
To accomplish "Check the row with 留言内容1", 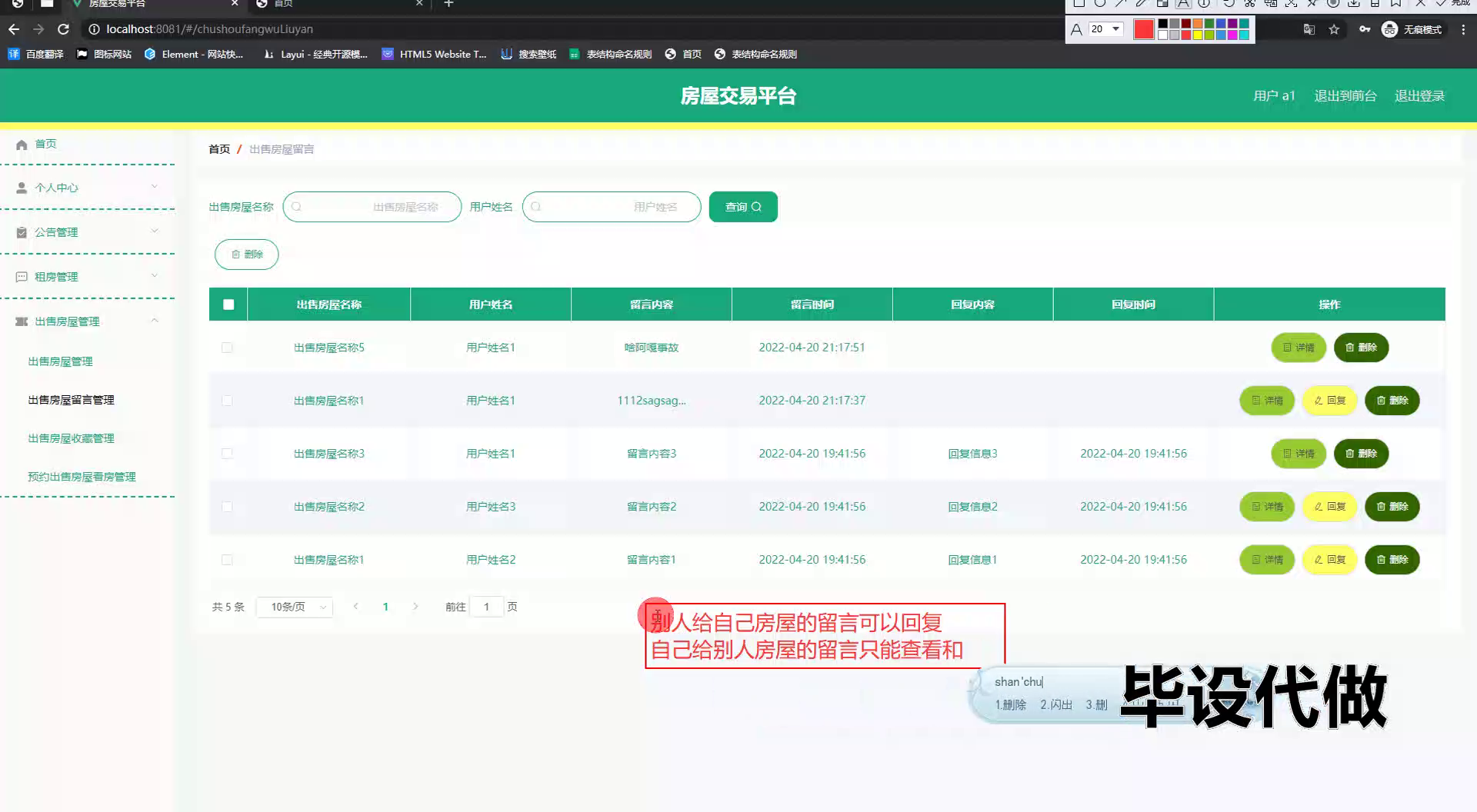I will click(x=227, y=560).
